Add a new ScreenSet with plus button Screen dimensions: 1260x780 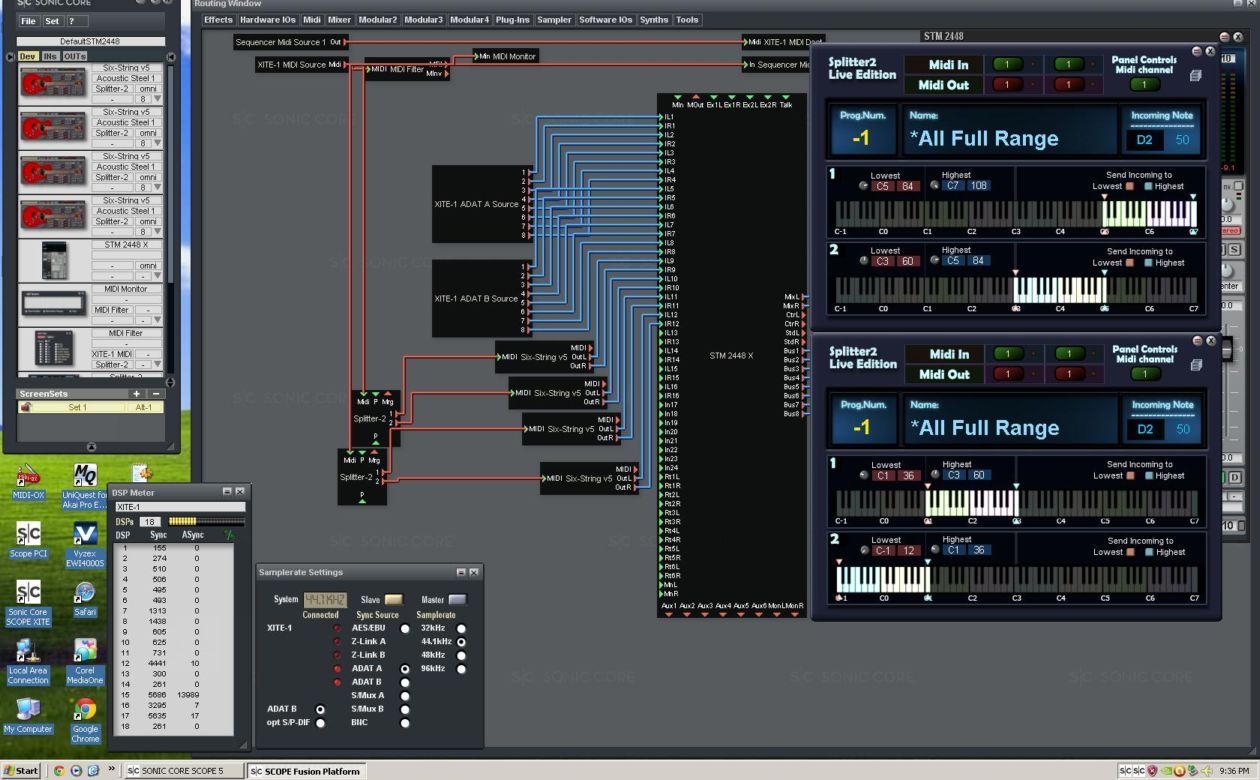tap(137, 394)
